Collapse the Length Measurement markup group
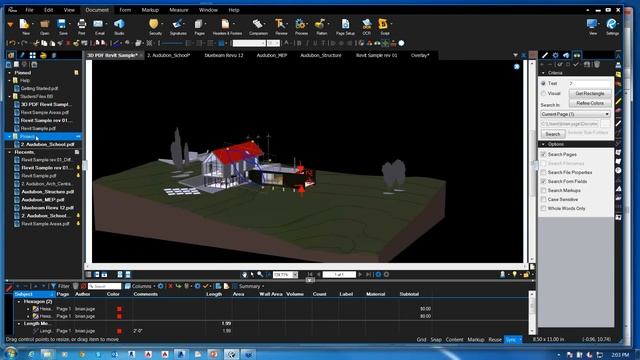 19,323
